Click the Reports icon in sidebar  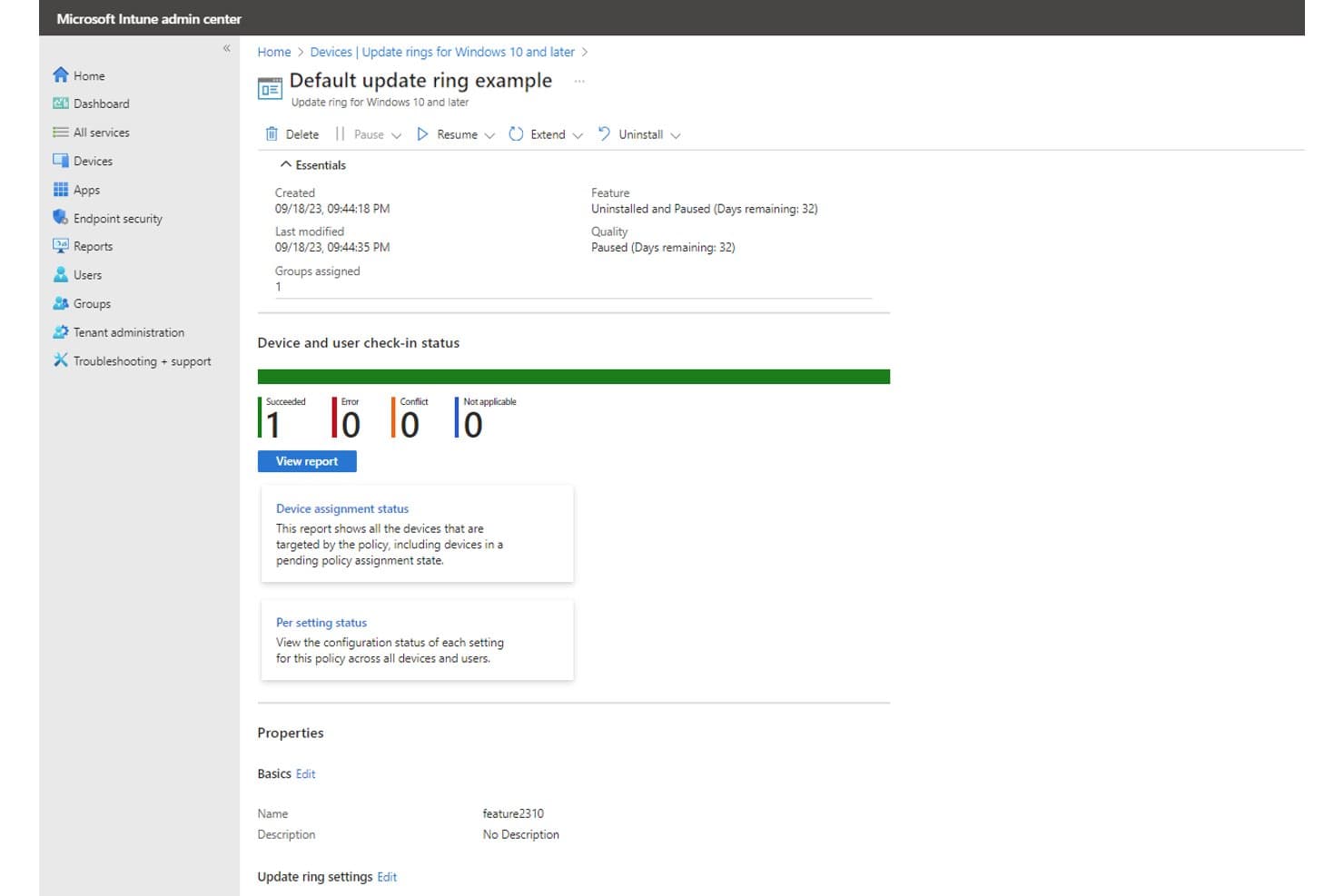pyautogui.click(x=61, y=246)
